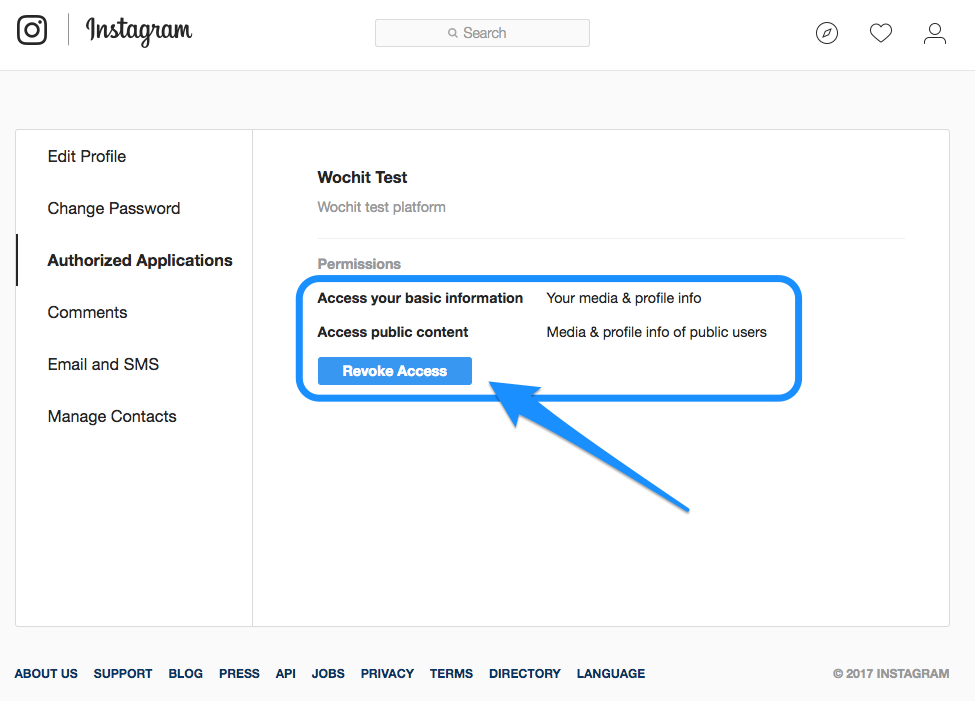Click the 'Wochit test platform' description
The width and height of the screenshot is (975, 701).
[x=381, y=207]
